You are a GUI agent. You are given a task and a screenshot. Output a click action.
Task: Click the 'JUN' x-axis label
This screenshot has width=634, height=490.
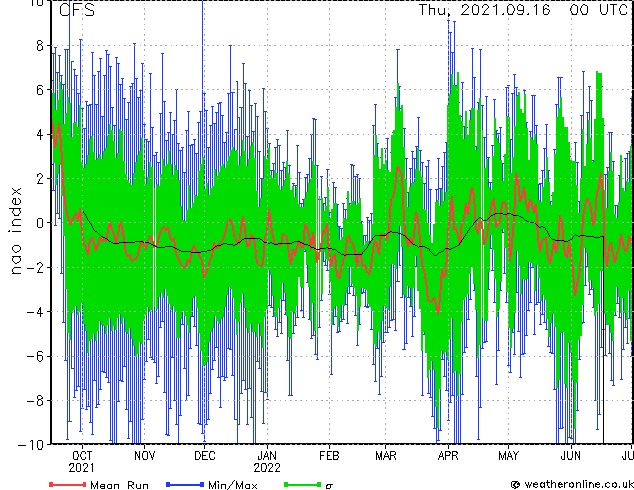point(571,456)
